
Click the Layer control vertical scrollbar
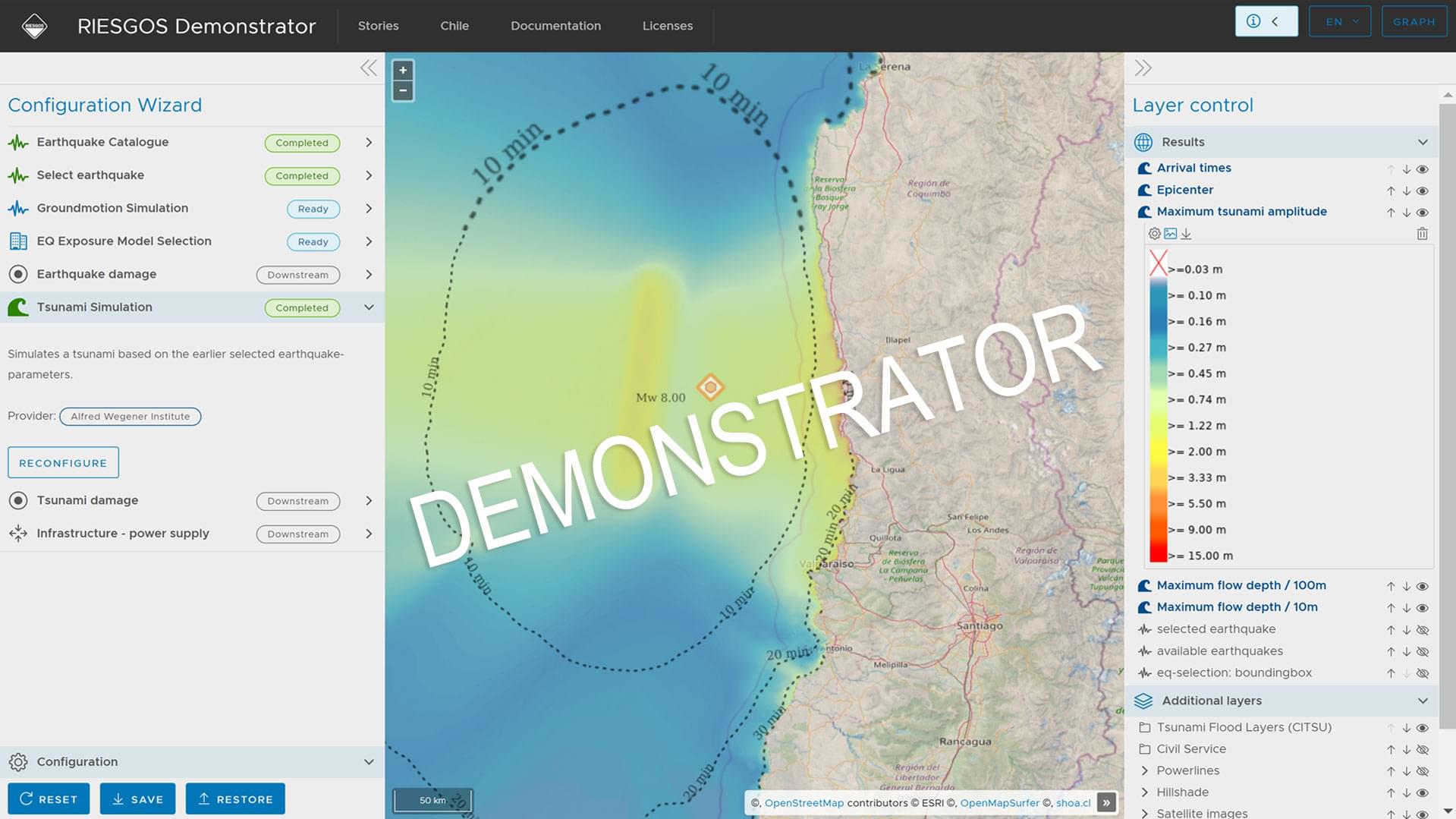coord(1447,416)
